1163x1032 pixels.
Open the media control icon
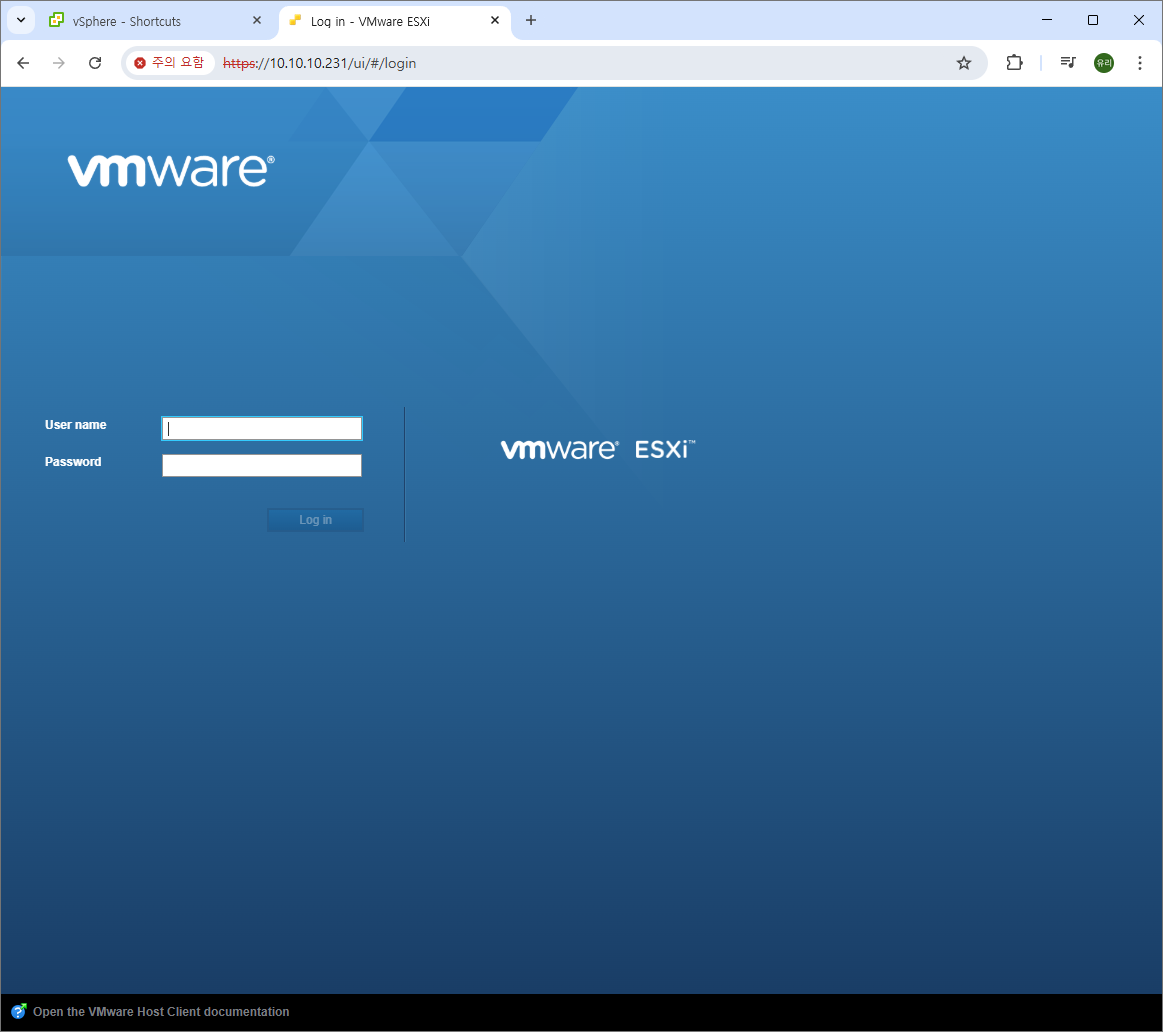point(1068,63)
